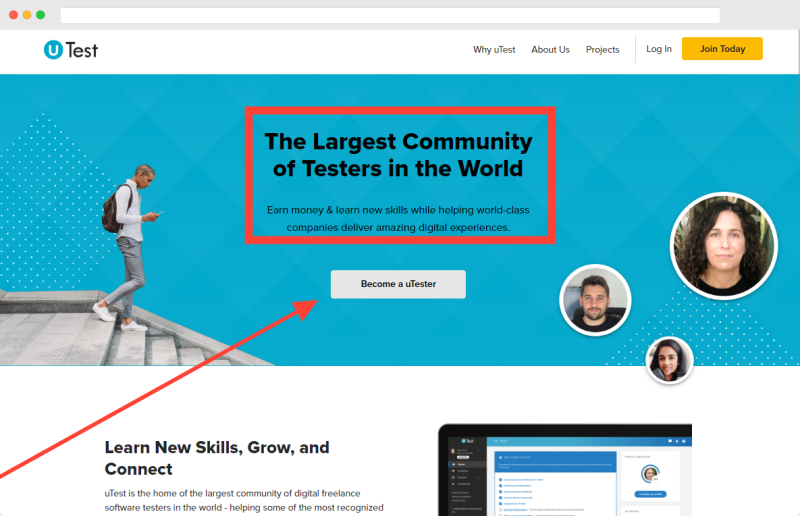Click the red macOS close window button
The height and width of the screenshot is (516, 800).
coord(14,15)
